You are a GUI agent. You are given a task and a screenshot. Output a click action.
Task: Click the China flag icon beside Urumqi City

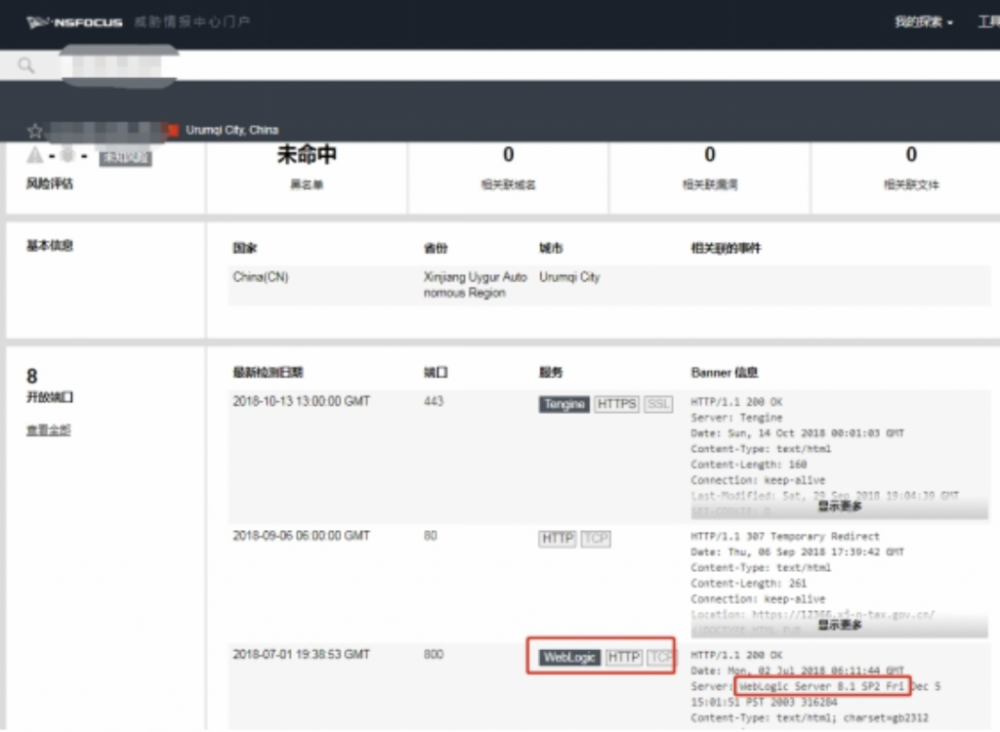(x=170, y=130)
